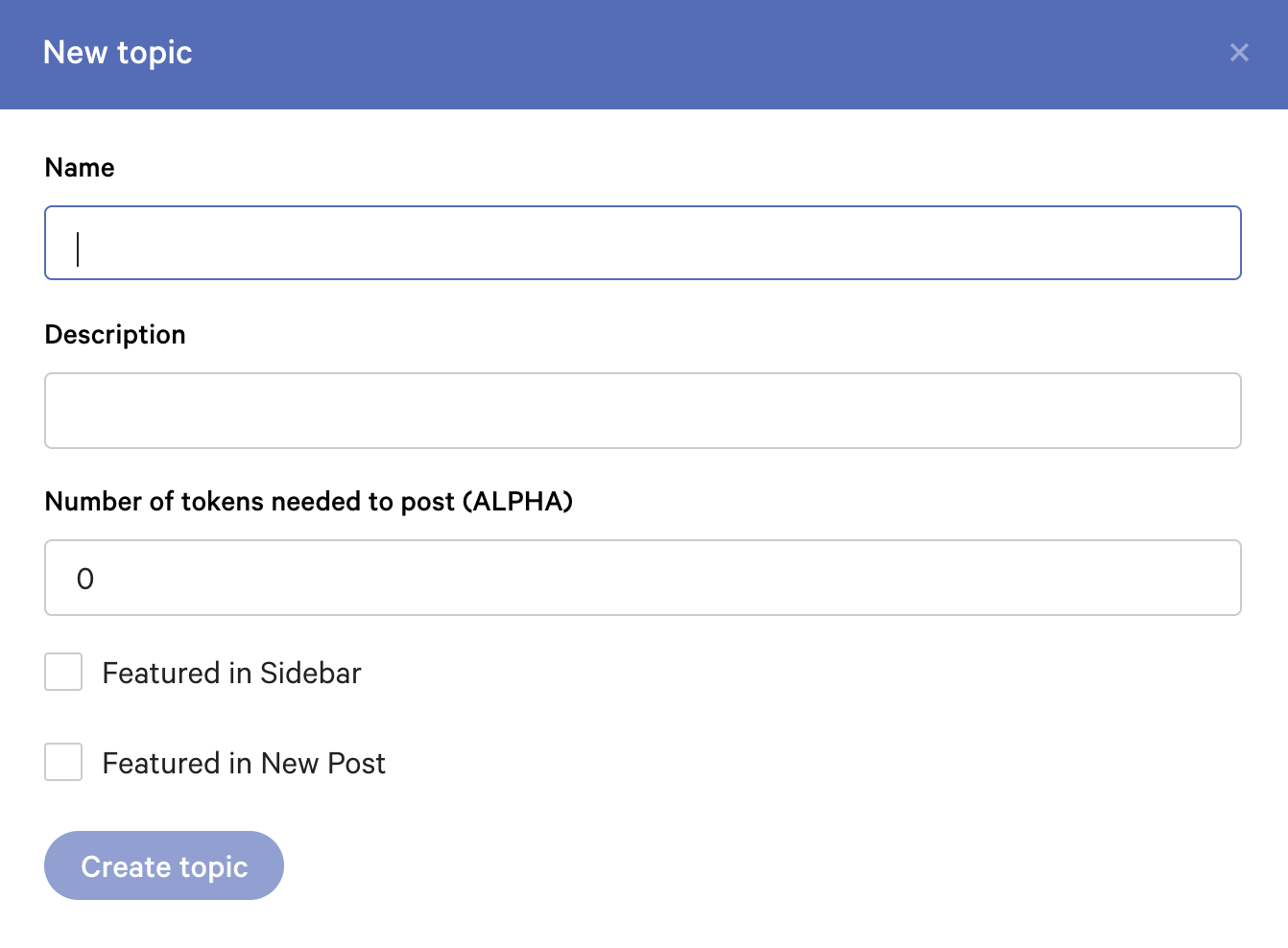The height and width of the screenshot is (948, 1288).
Task: Click the word Sidebar in checkbox label
Action: tap(310, 674)
